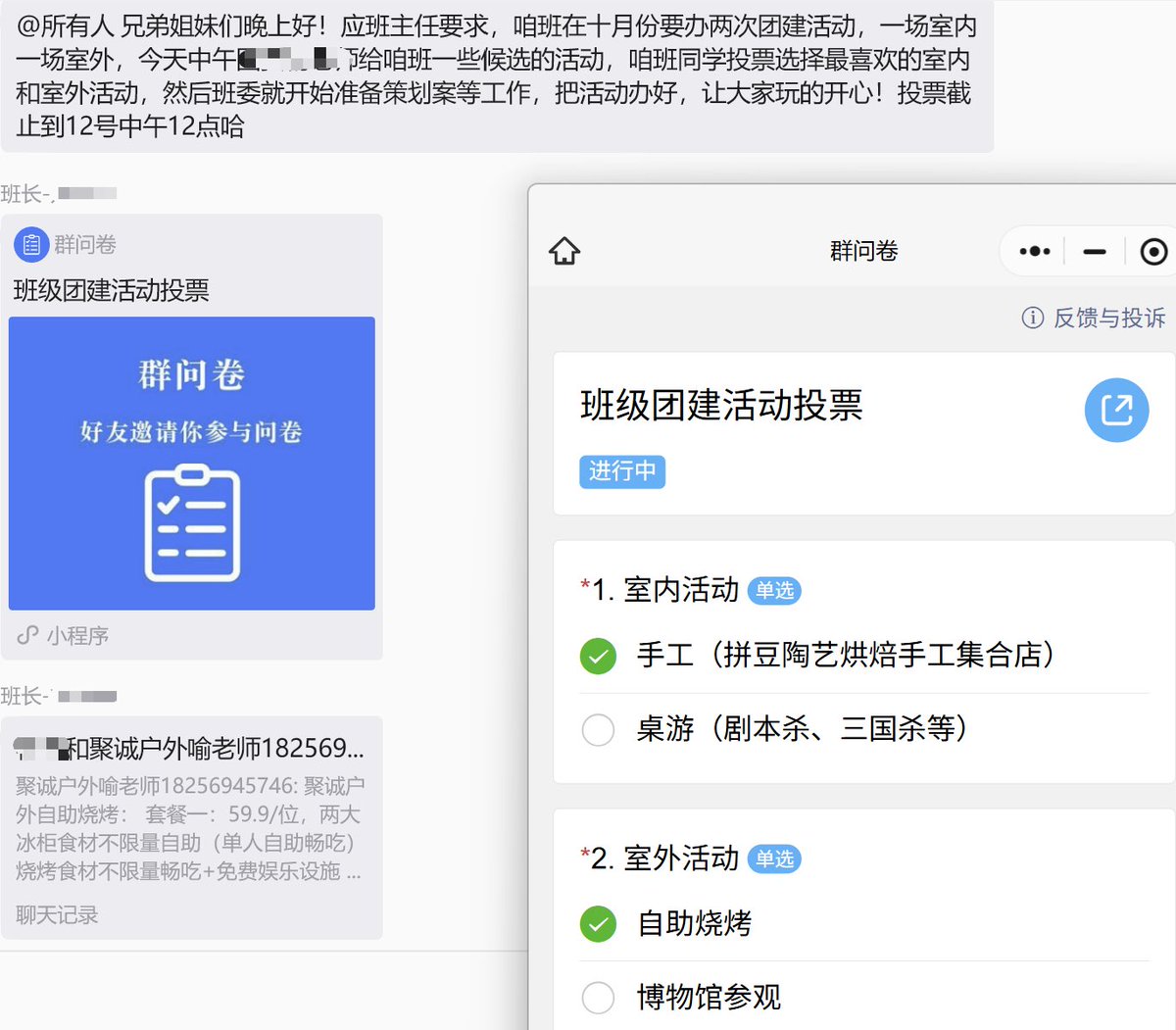The image size is (1176, 1030).
Task: Open the three-dot more options menu
Action: pos(1034,251)
